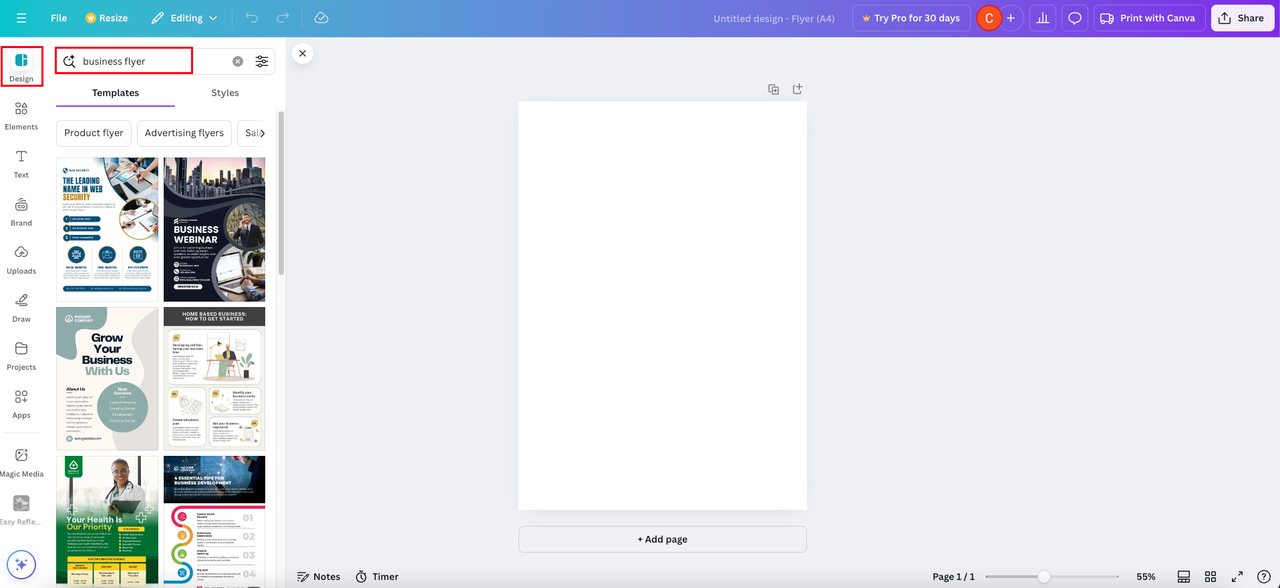Open the Notes panel
The image size is (1280, 588).
(318, 577)
